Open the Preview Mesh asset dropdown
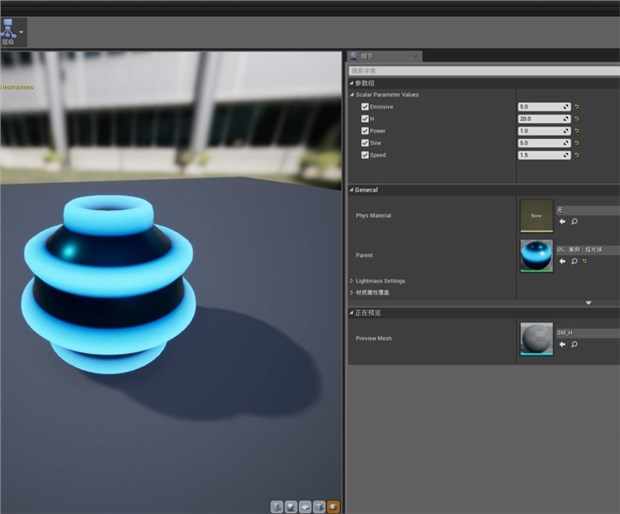 [x=588, y=333]
